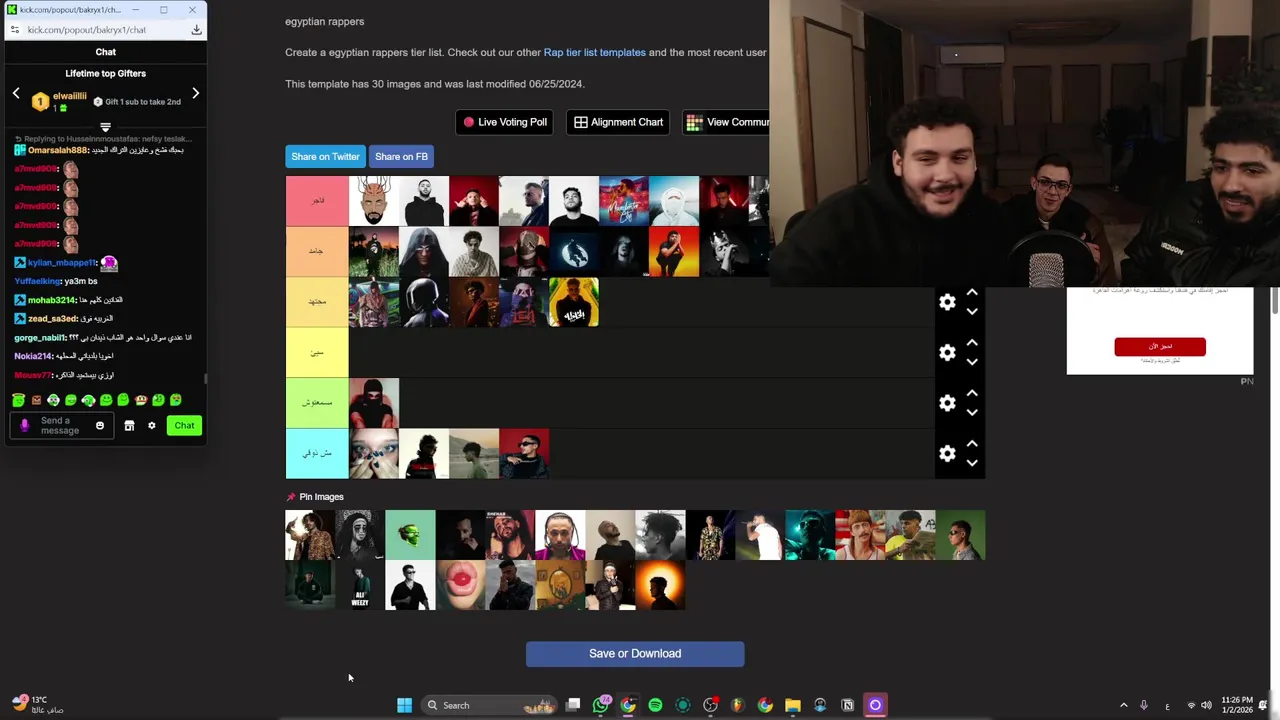
Task: Move the مسمعتوش tier row down
Action: (972, 412)
